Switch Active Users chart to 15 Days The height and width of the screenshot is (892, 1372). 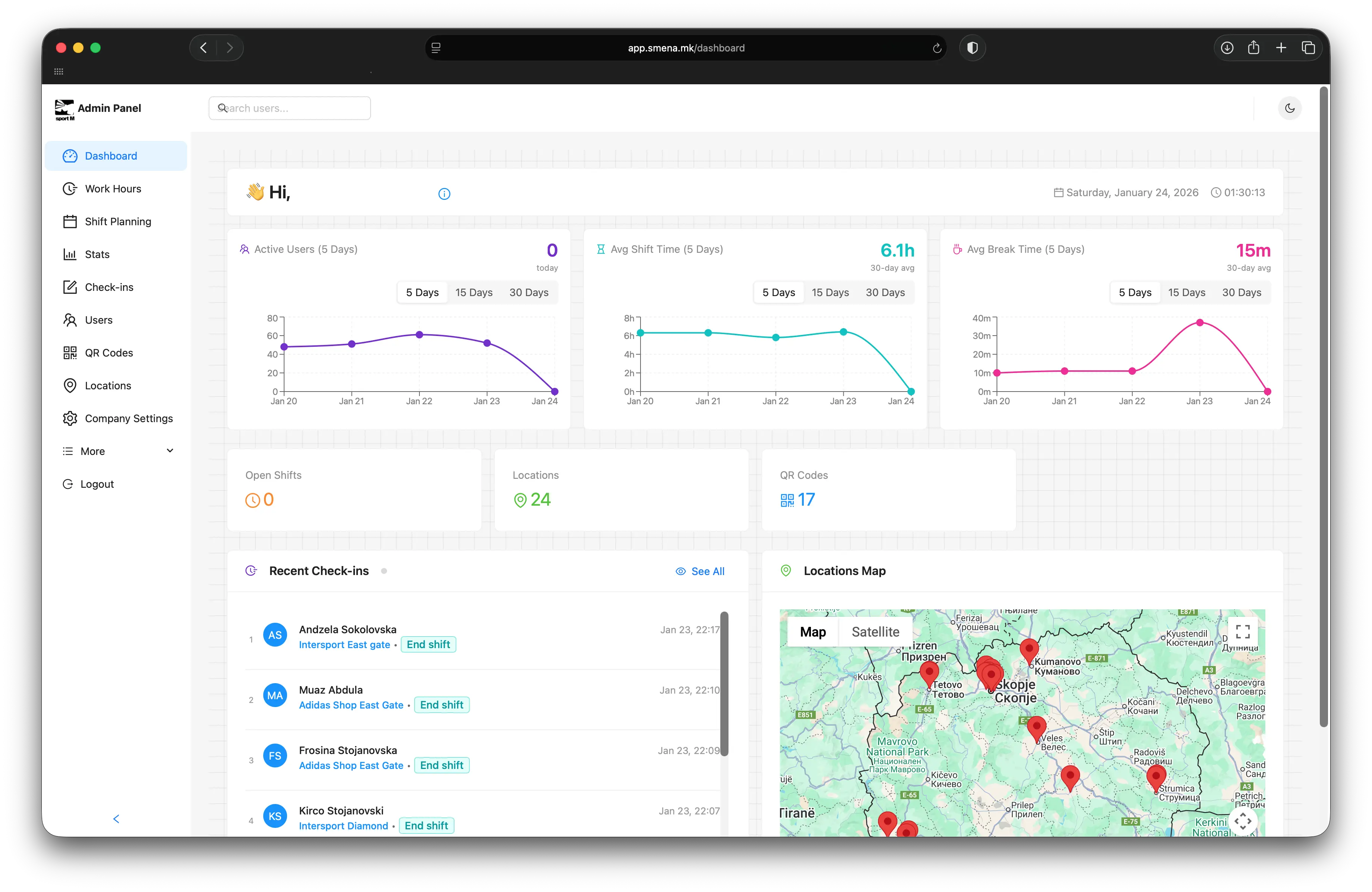(473, 292)
